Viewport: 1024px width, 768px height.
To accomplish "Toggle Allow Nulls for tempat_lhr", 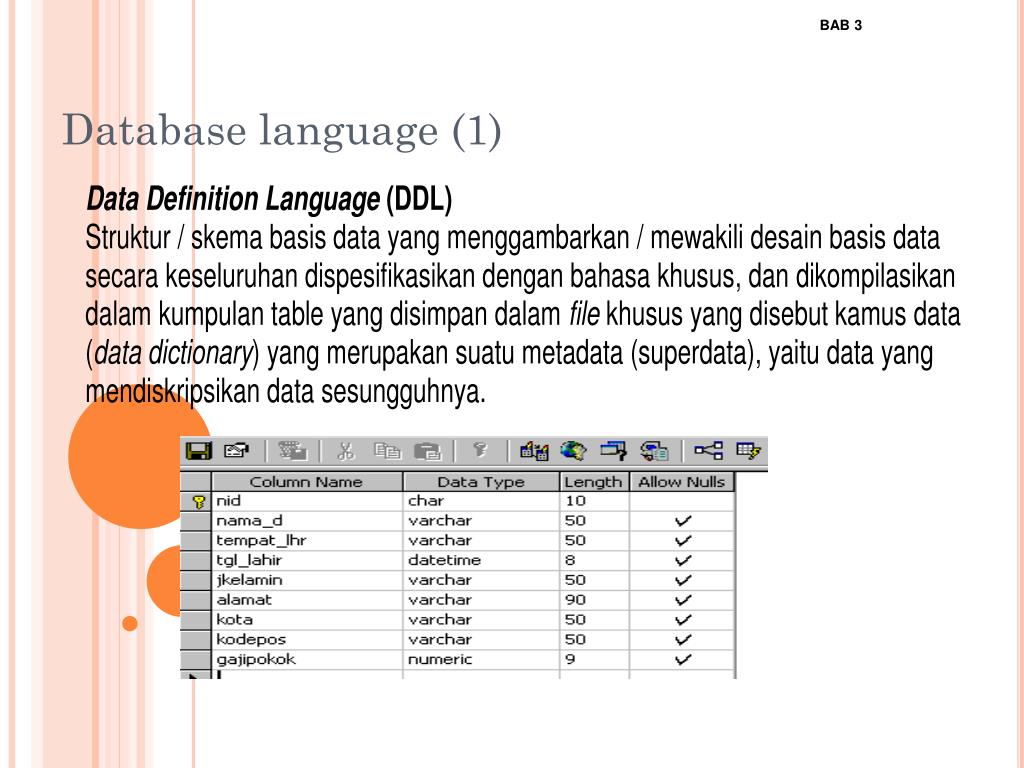I will tap(682, 540).
